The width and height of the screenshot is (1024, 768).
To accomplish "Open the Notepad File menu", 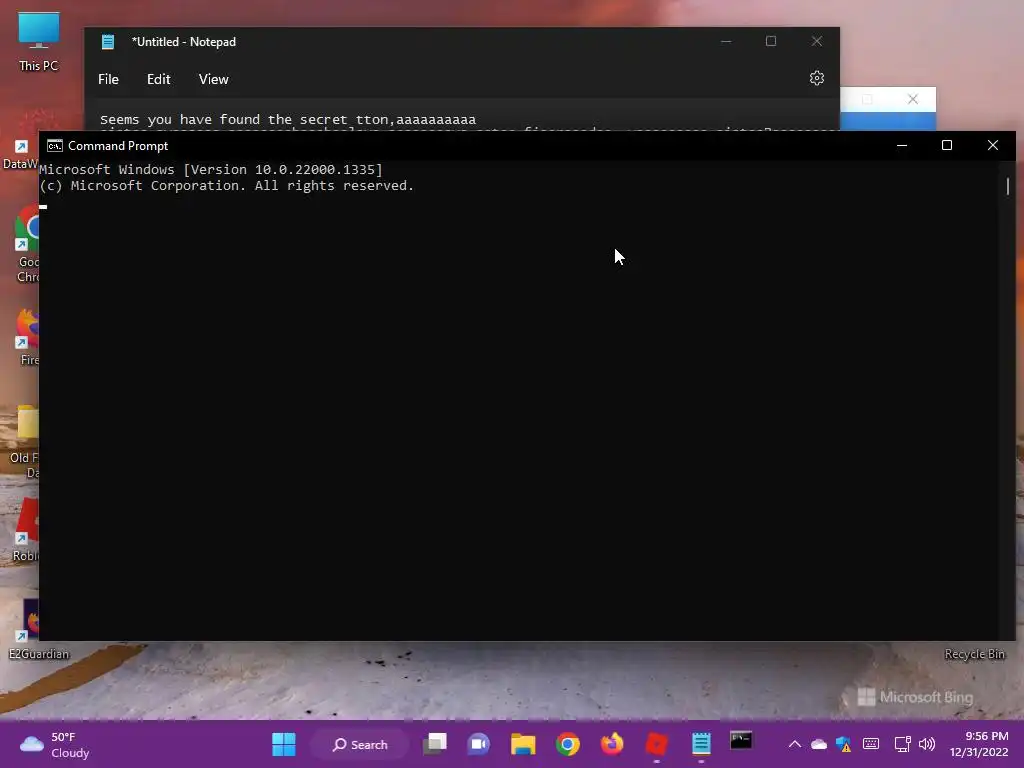I will (x=108, y=79).
